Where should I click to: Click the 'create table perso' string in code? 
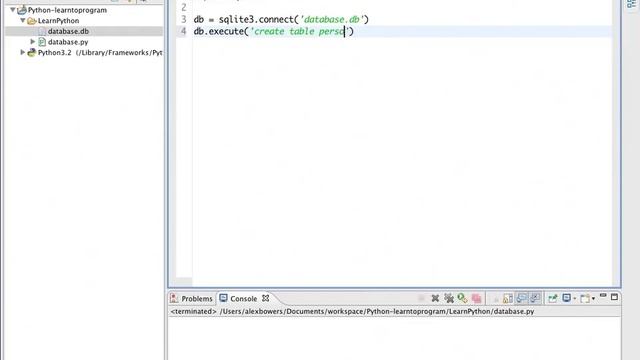[300, 31]
